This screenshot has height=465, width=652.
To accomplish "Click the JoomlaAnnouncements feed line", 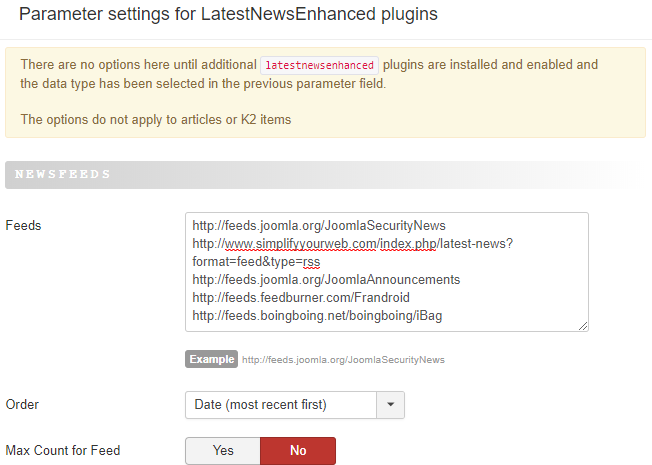I will point(326,279).
